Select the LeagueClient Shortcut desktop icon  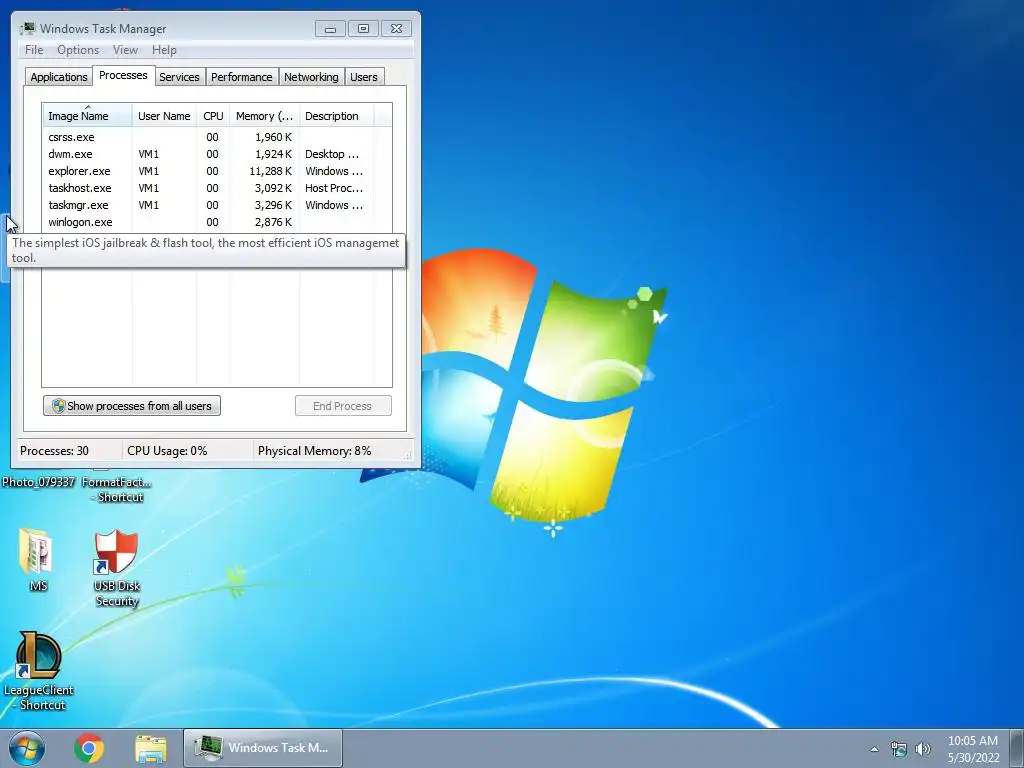coord(39,671)
